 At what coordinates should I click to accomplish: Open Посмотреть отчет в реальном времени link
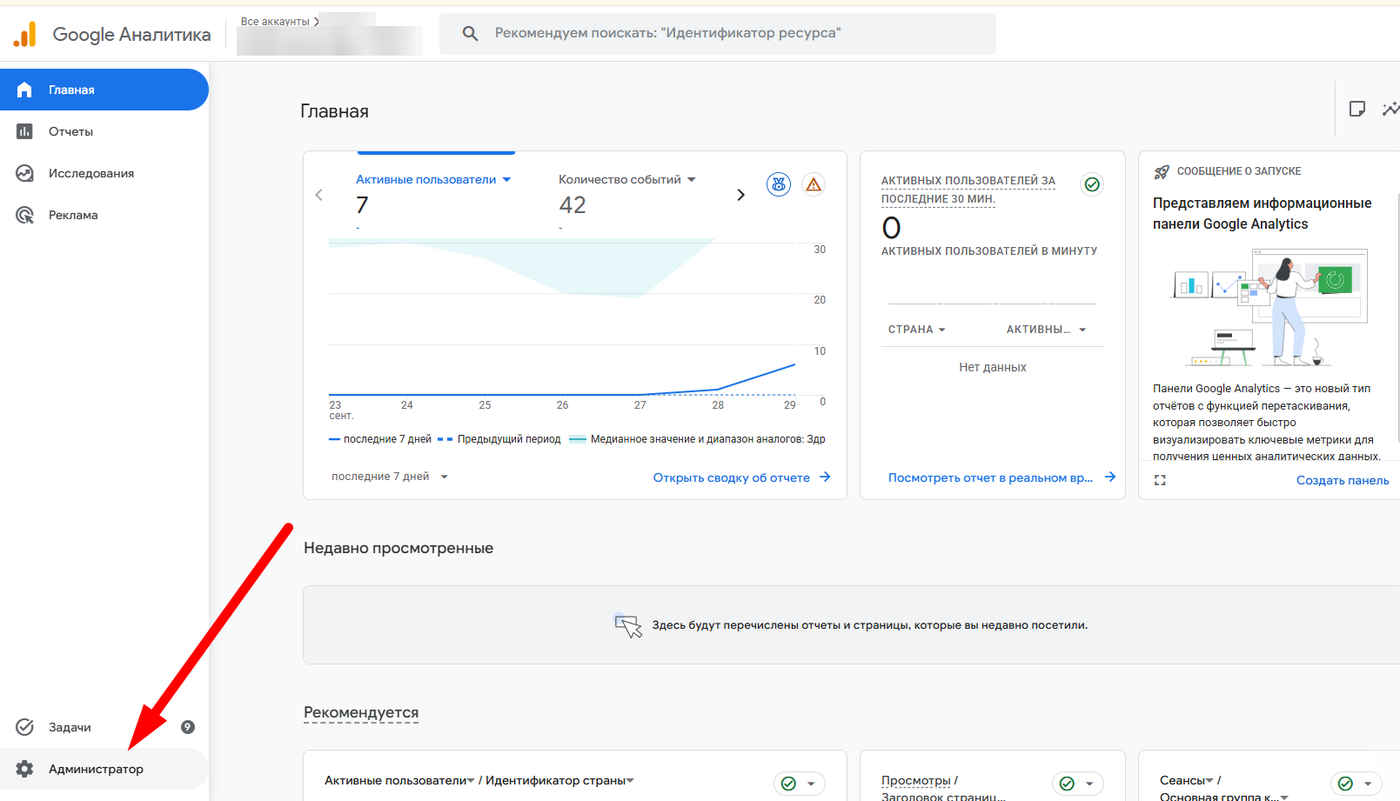[x=1002, y=478]
